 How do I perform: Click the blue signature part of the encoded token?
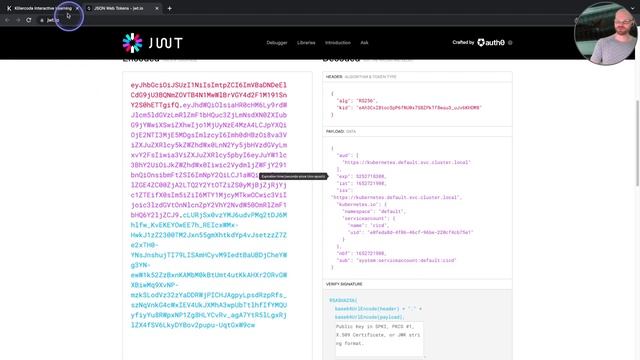(209, 270)
